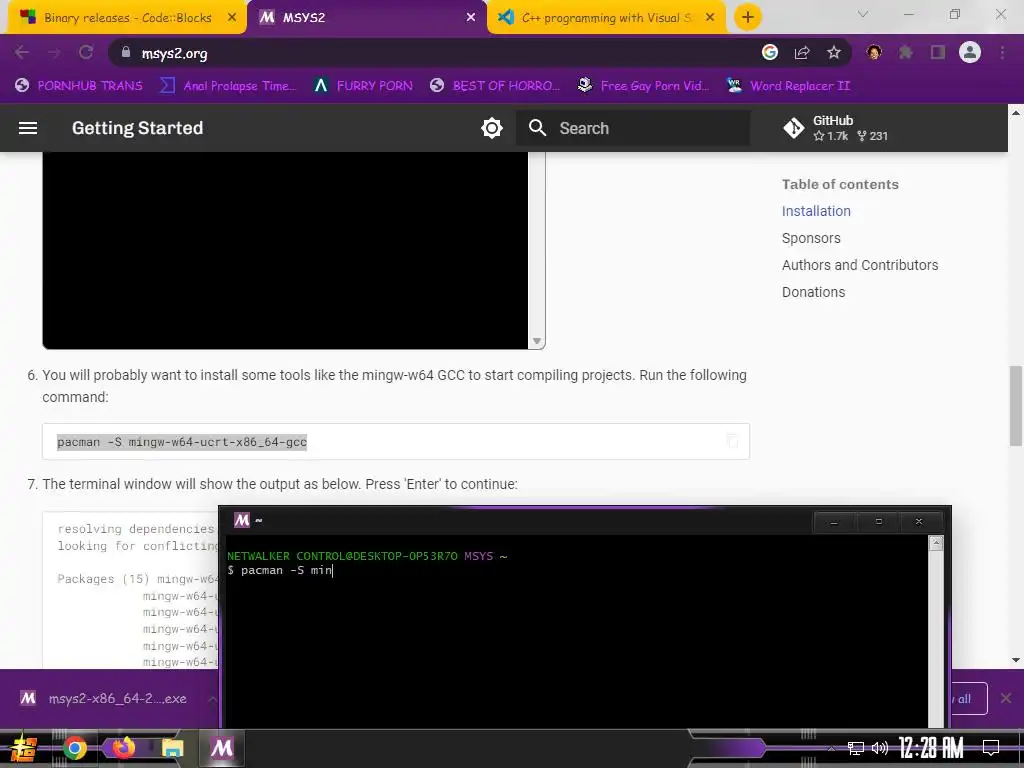
Task: Copy the pacman command to clipboard
Action: 733,441
